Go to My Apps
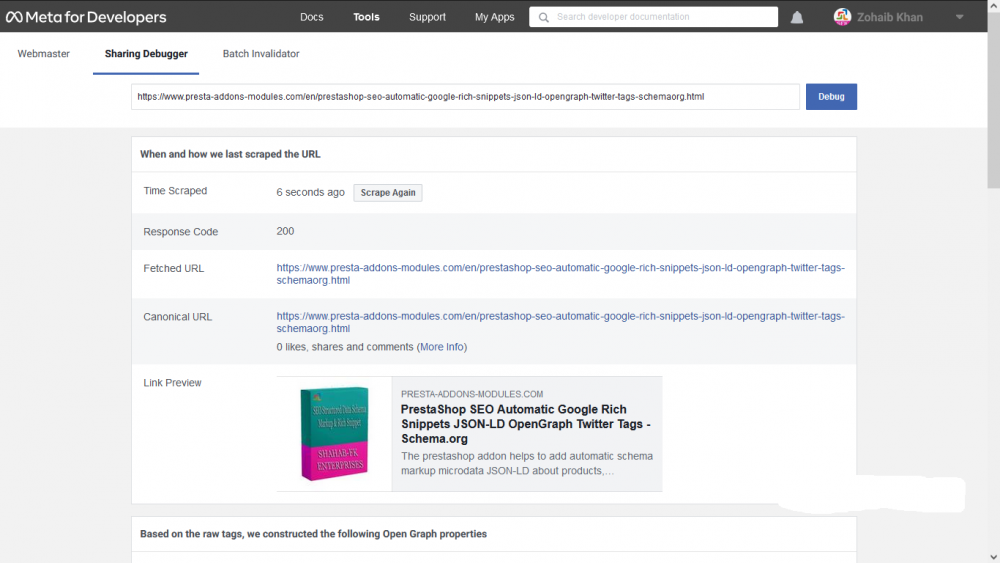 click(494, 17)
